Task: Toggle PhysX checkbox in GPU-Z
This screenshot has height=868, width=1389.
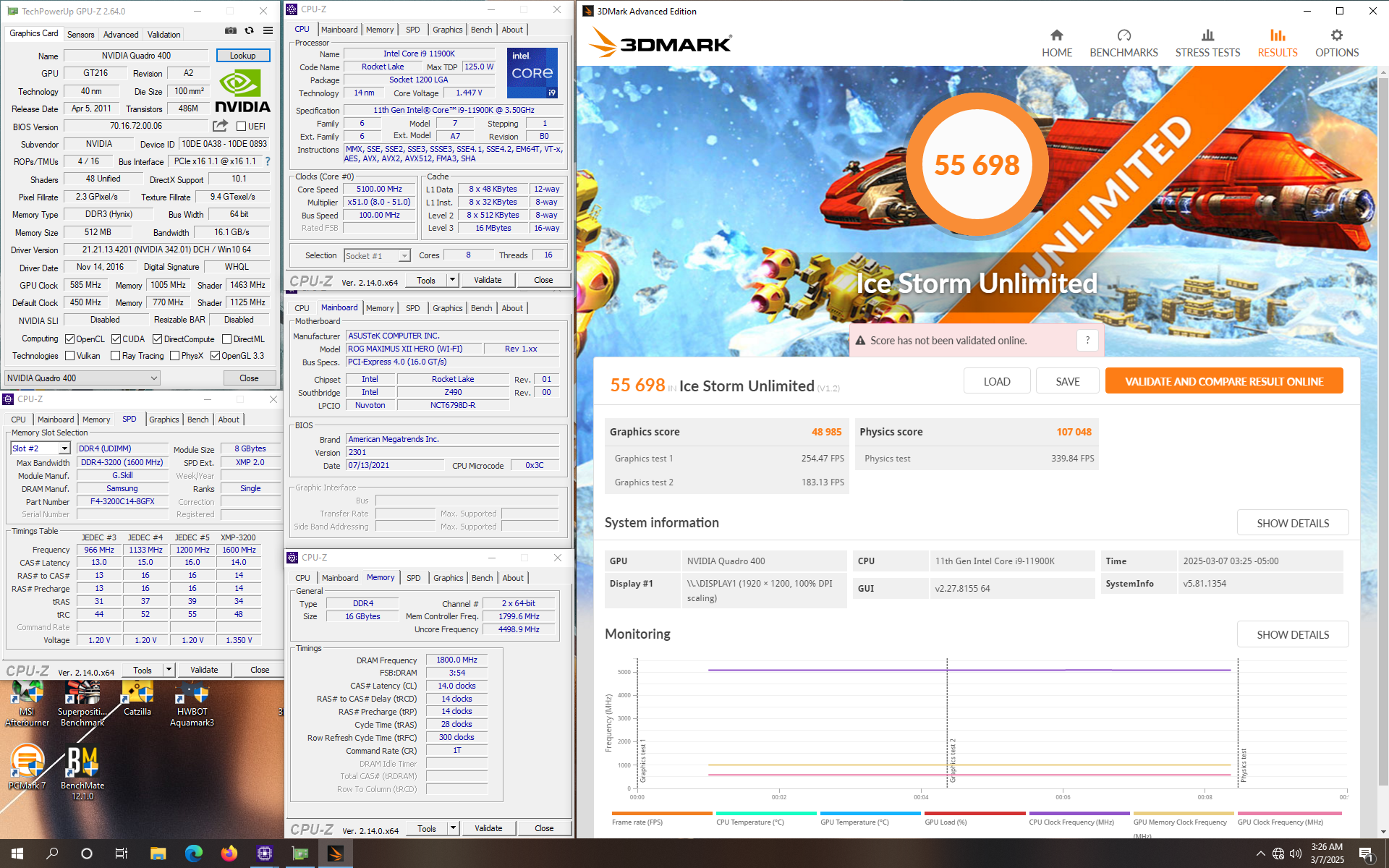Action: point(174,355)
